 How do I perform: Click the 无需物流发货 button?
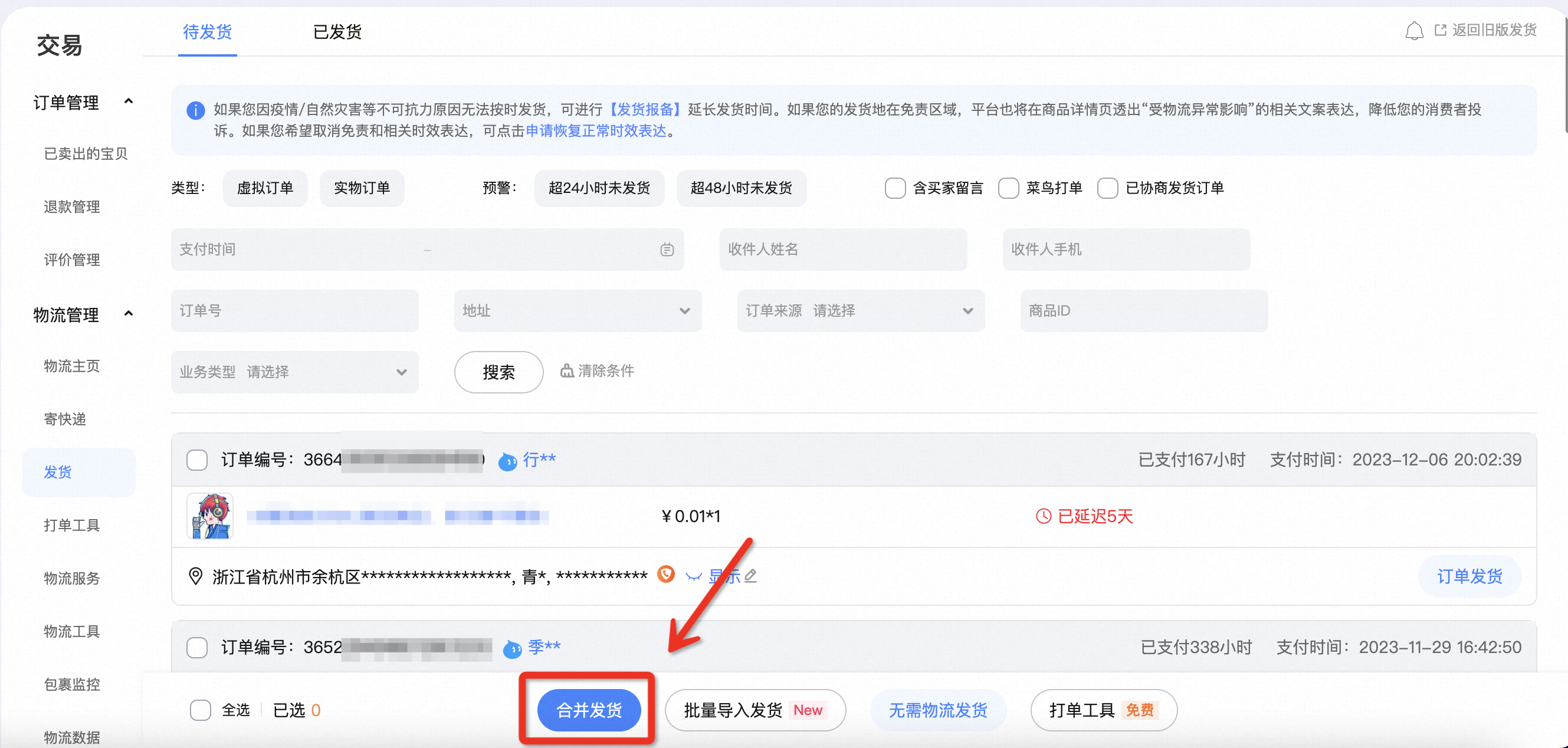[x=937, y=710]
